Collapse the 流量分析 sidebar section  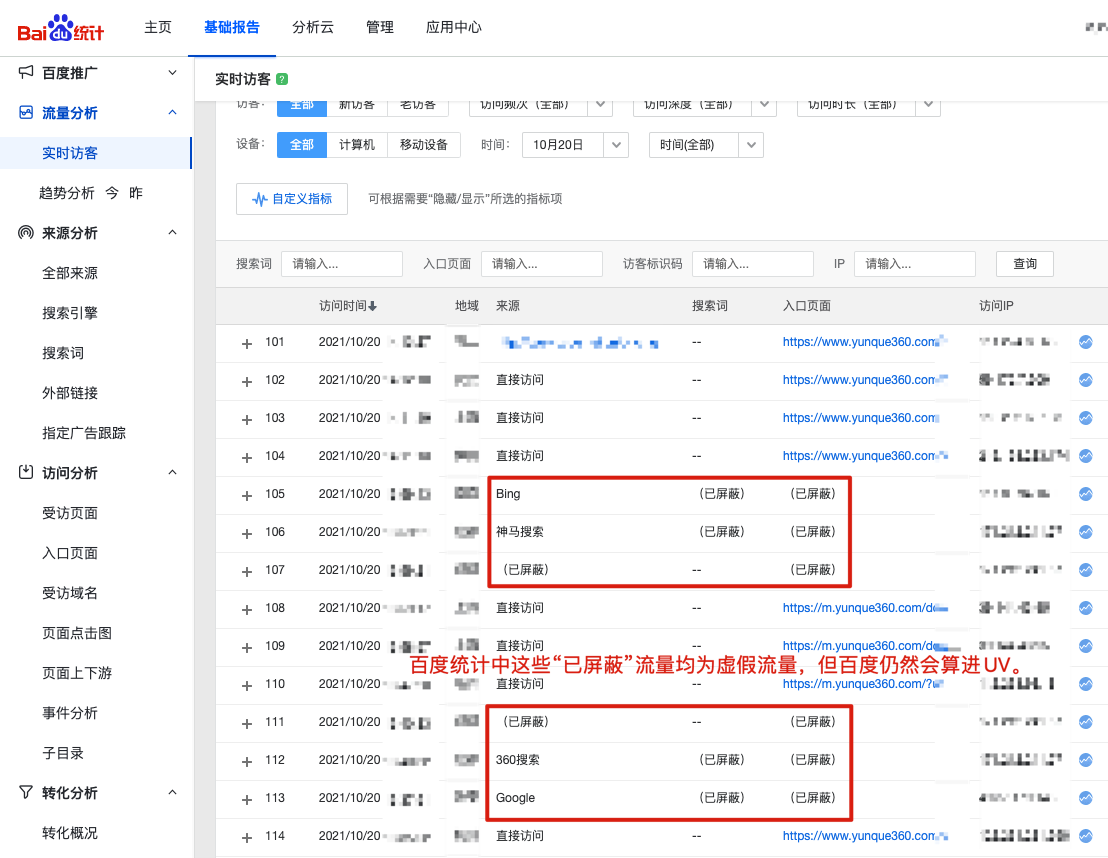pyautogui.click(x=172, y=112)
